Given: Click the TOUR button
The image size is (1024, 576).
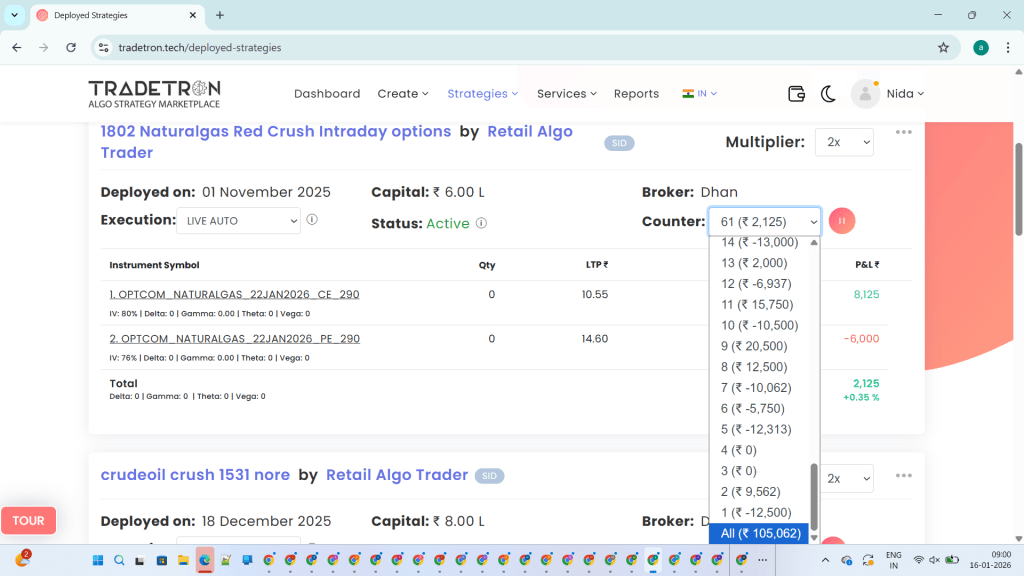Looking at the screenshot, I should (28, 521).
